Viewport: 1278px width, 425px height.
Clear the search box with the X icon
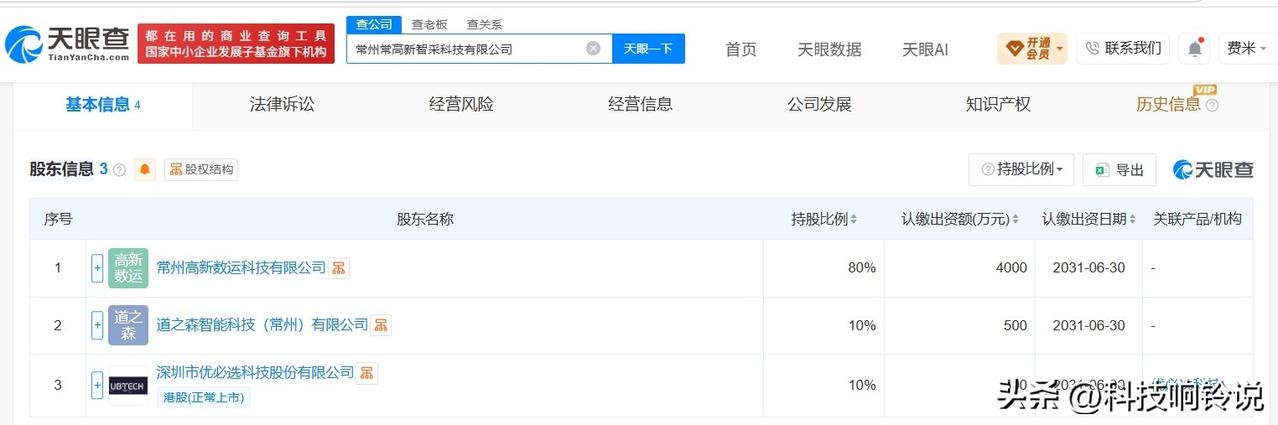(x=593, y=48)
